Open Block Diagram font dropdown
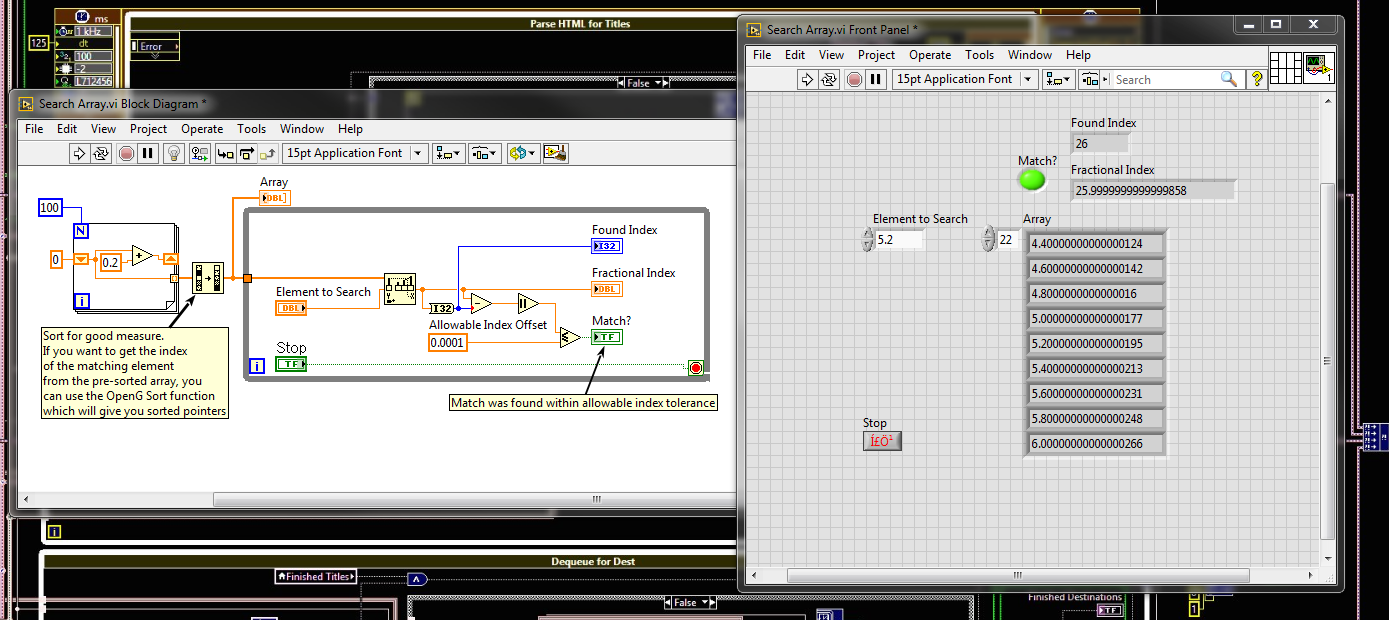1389x620 pixels. click(355, 153)
